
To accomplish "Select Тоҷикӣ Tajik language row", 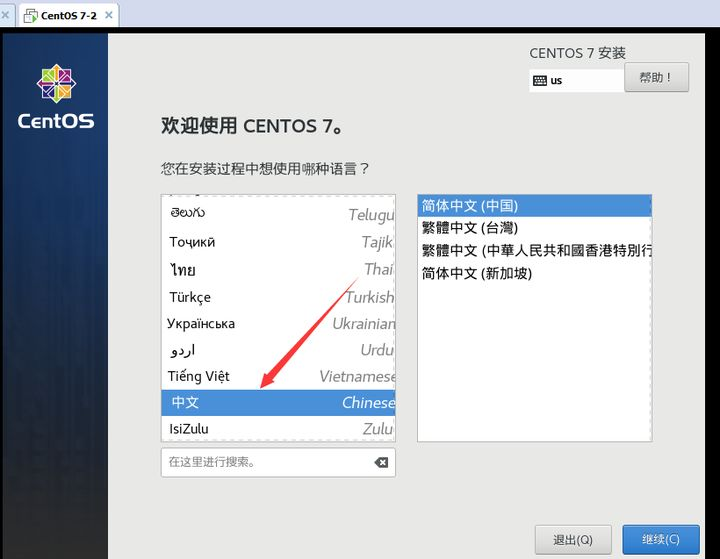I will click(x=278, y=242).
